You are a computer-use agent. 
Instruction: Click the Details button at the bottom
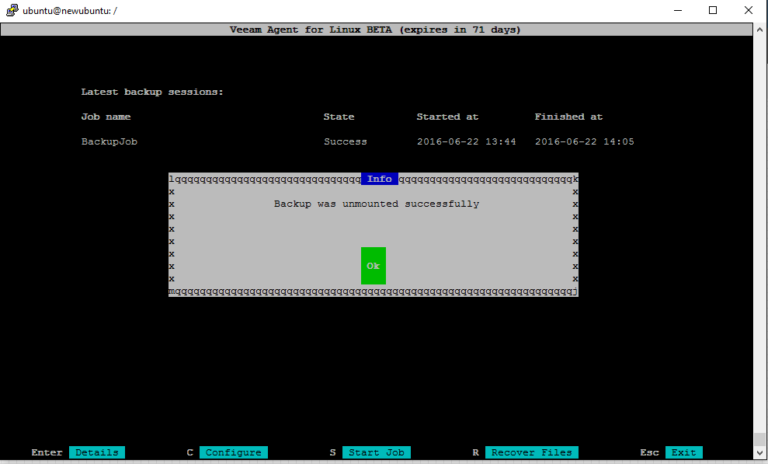coord(97,452)
